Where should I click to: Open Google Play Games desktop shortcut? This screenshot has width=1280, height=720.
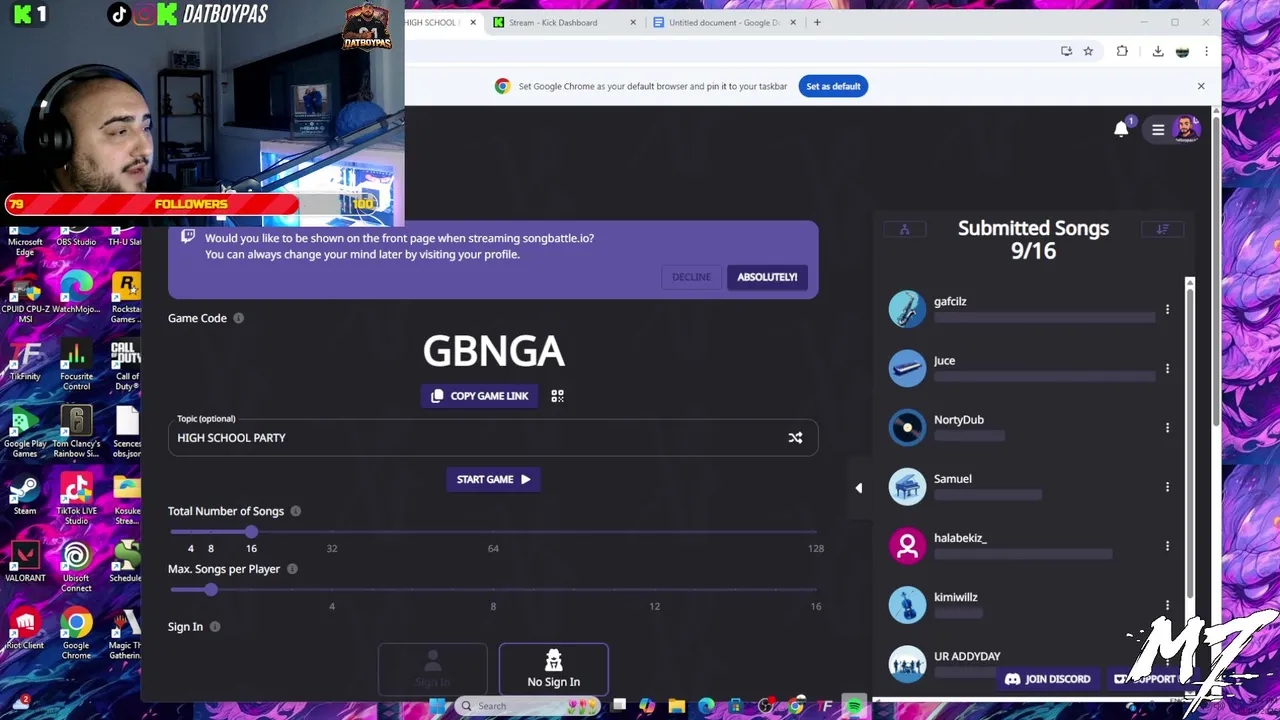click(25, 432)
